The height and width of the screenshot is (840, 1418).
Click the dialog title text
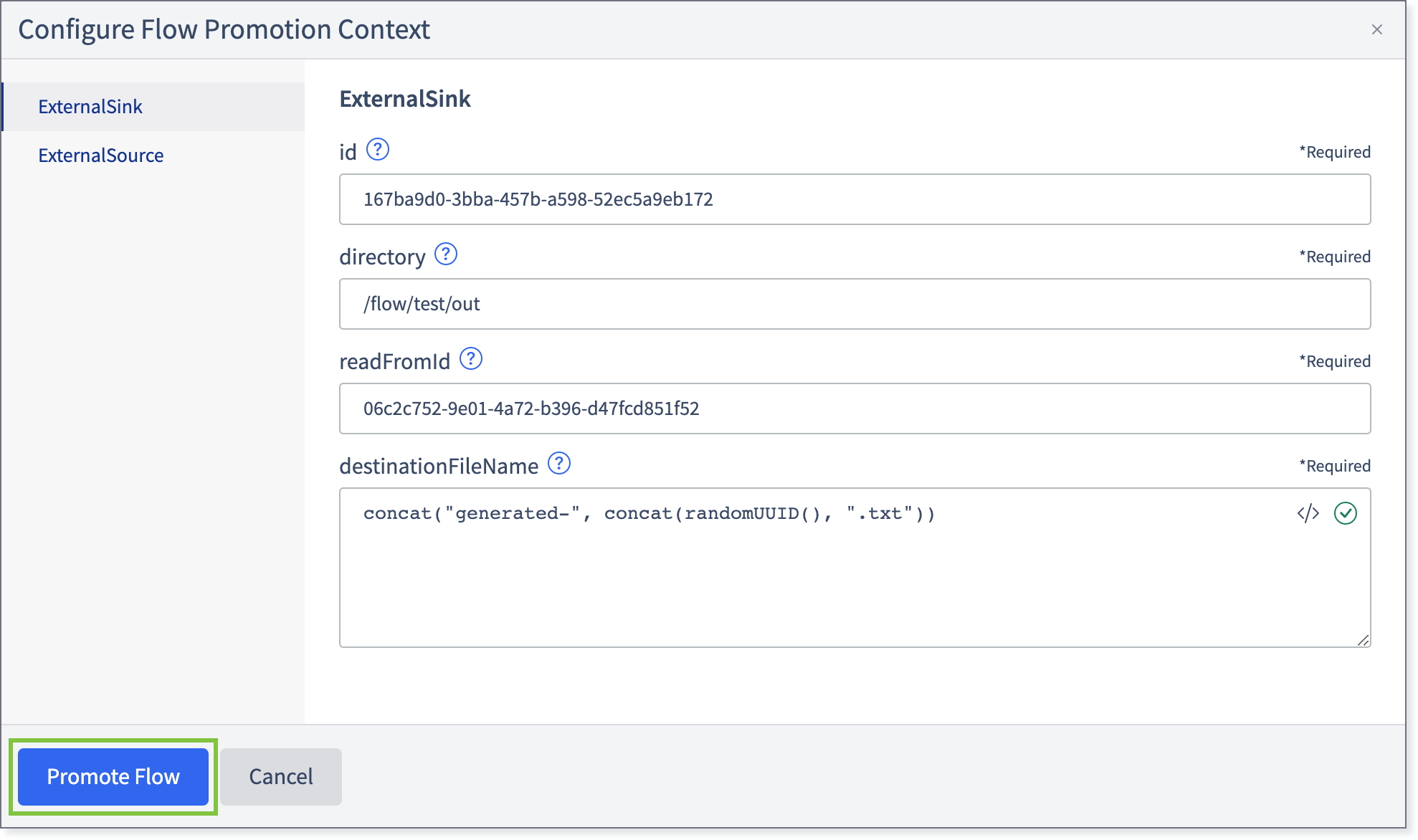224,29
